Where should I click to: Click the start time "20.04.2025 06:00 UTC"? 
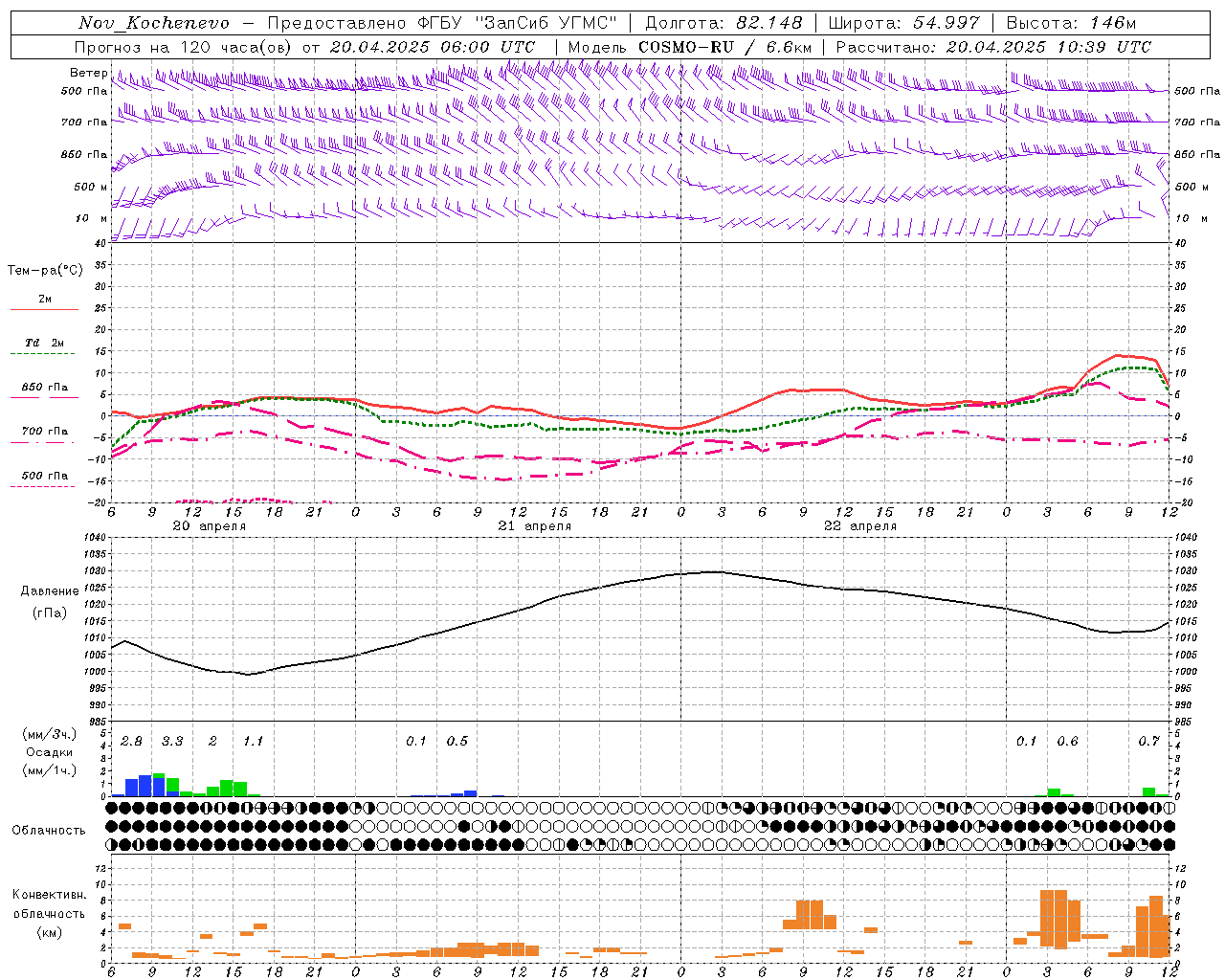click(x=432, y=47)
